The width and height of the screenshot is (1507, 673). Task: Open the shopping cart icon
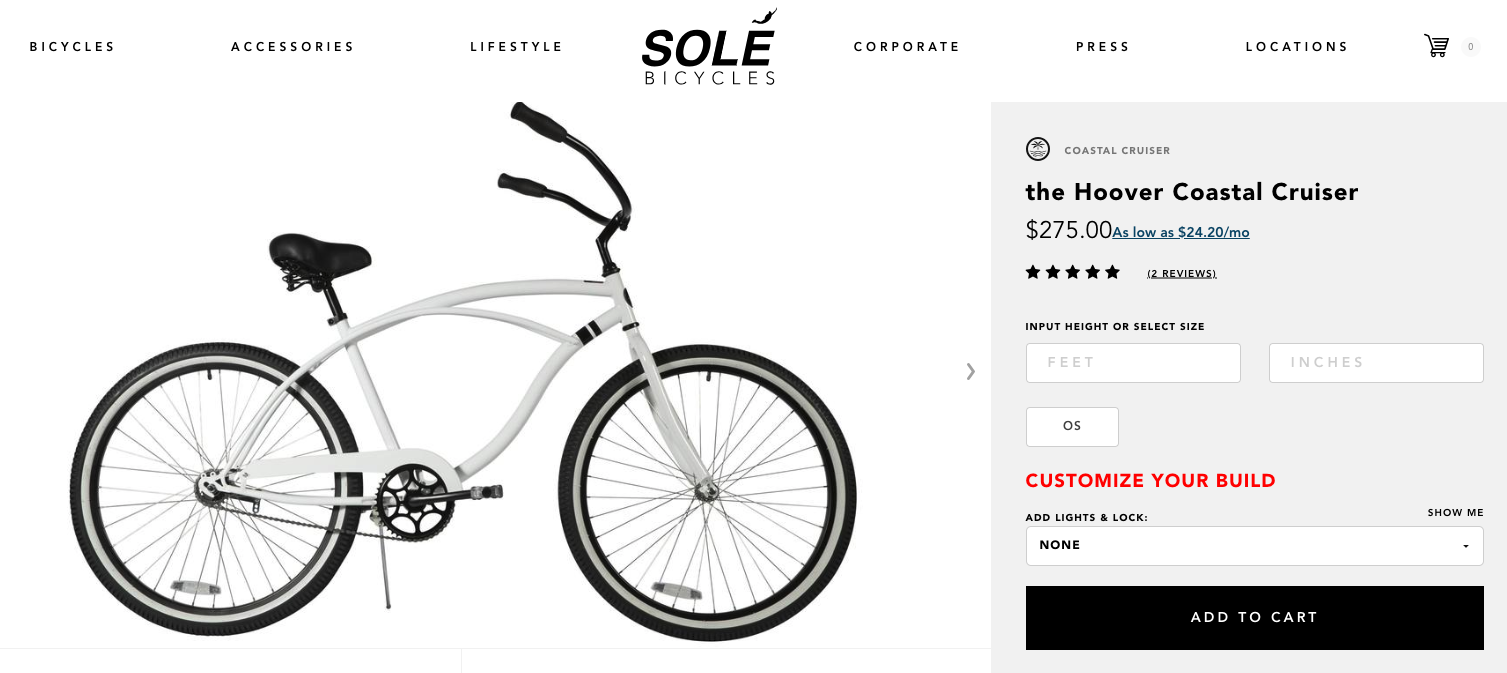[x=1437, y=45]
